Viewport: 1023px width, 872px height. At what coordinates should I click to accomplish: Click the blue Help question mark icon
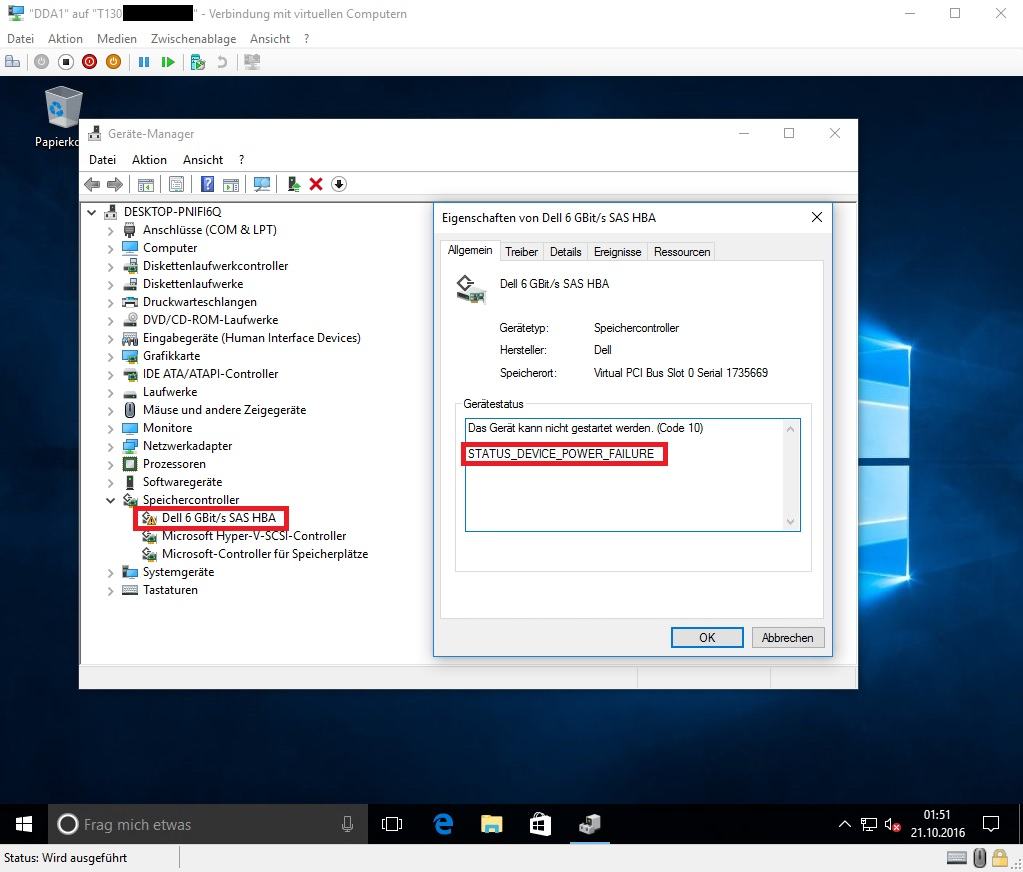[207, 185]
